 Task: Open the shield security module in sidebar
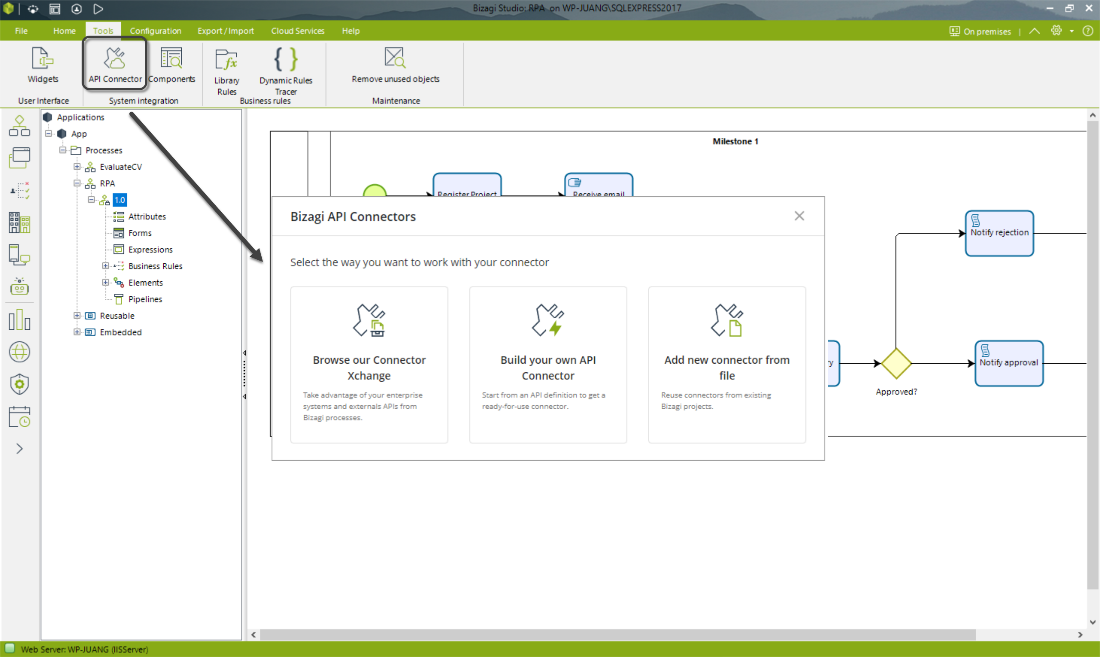tap(20, 384)
